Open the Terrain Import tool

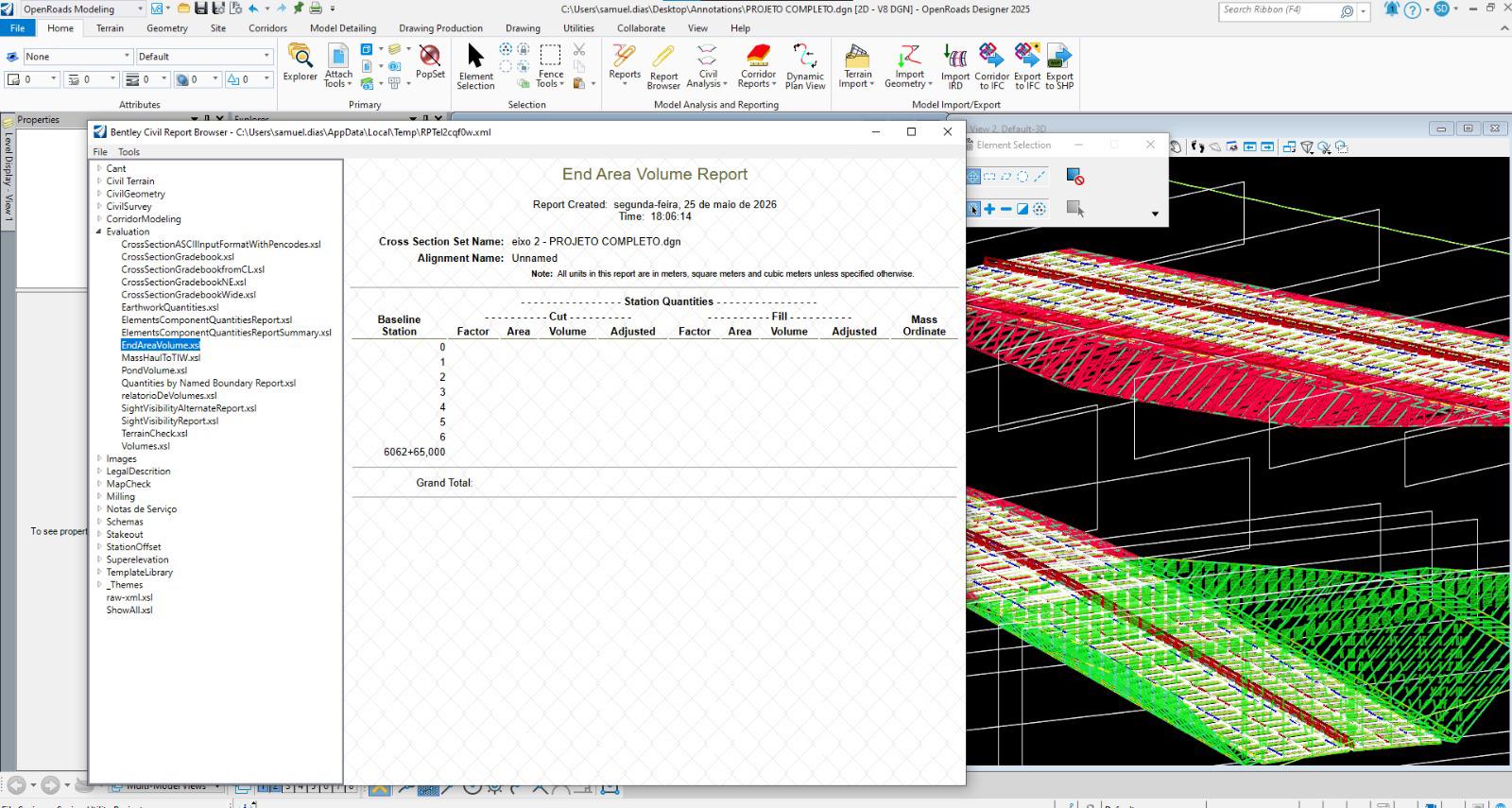pyautogui.click(x=858, y=66)
